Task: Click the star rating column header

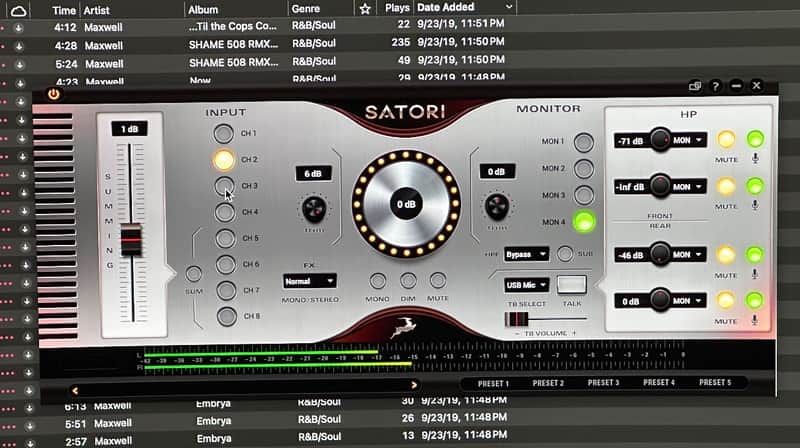Action: click(365, 9)
